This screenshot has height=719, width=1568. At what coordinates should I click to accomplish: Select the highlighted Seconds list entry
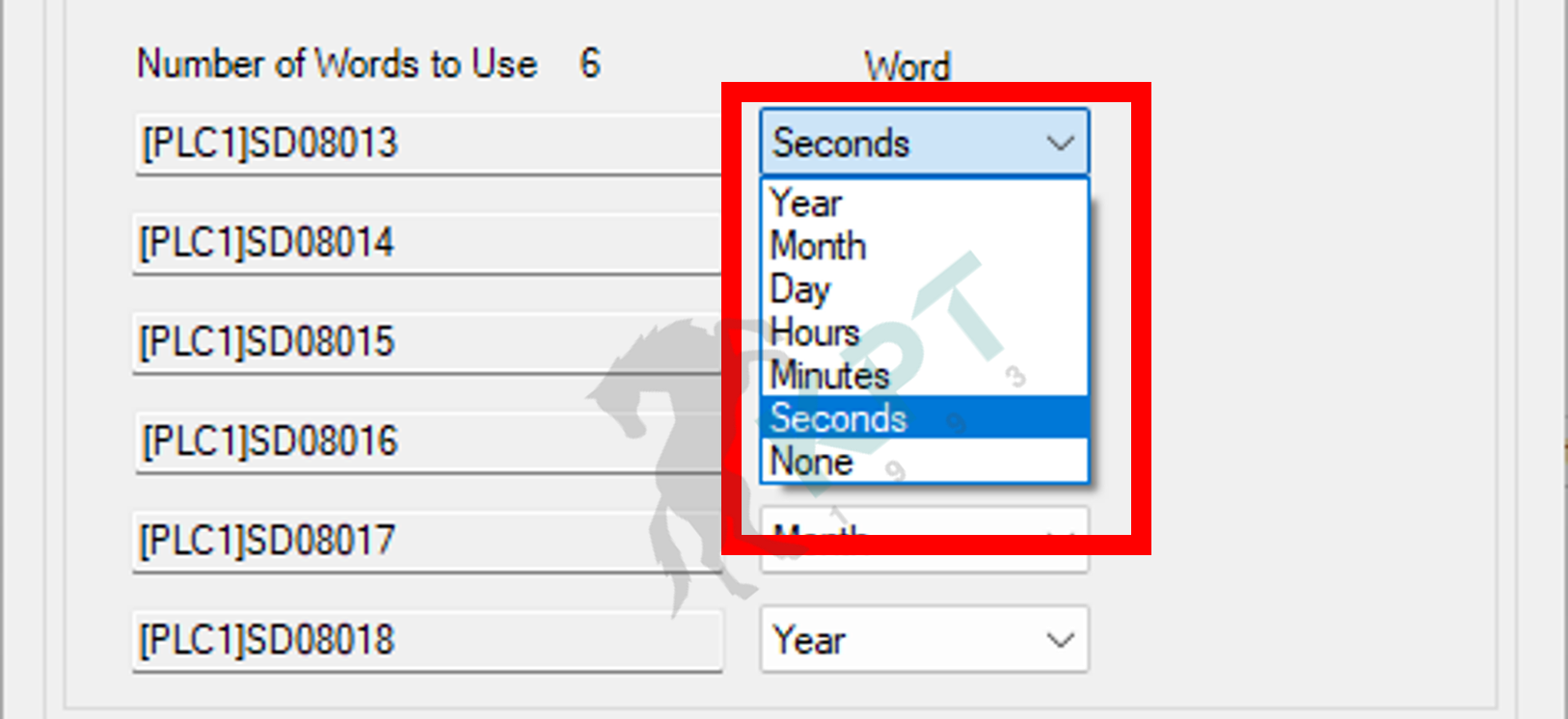point(924,417)
